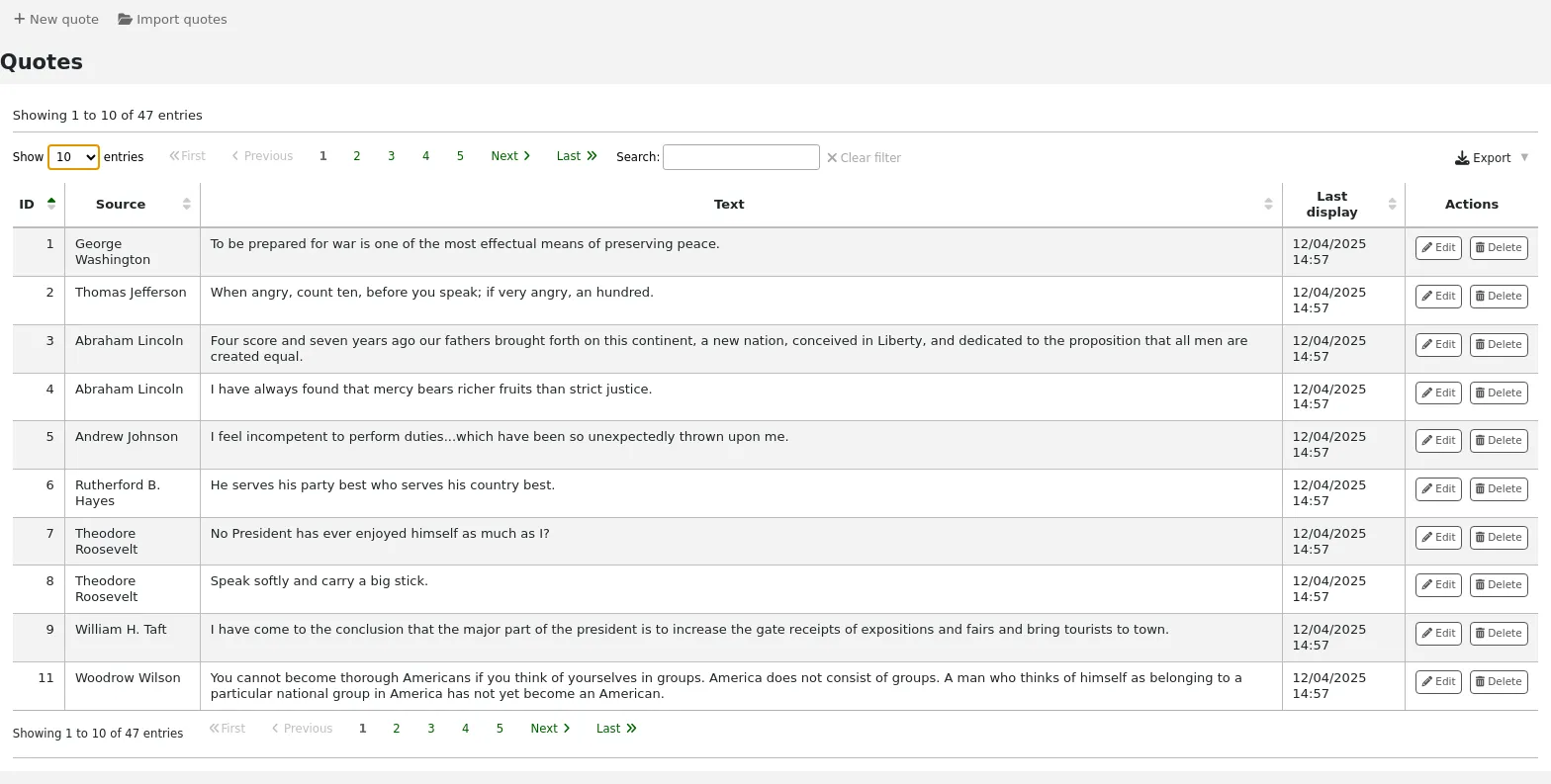Focus the Search input field

[741, 157]
